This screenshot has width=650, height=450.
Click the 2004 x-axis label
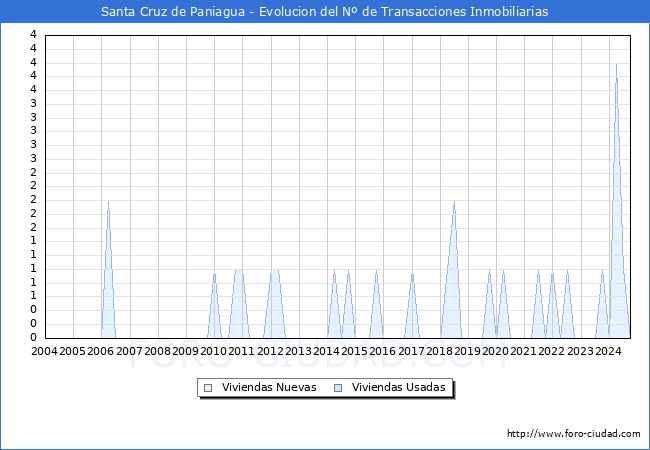point(44,351)
